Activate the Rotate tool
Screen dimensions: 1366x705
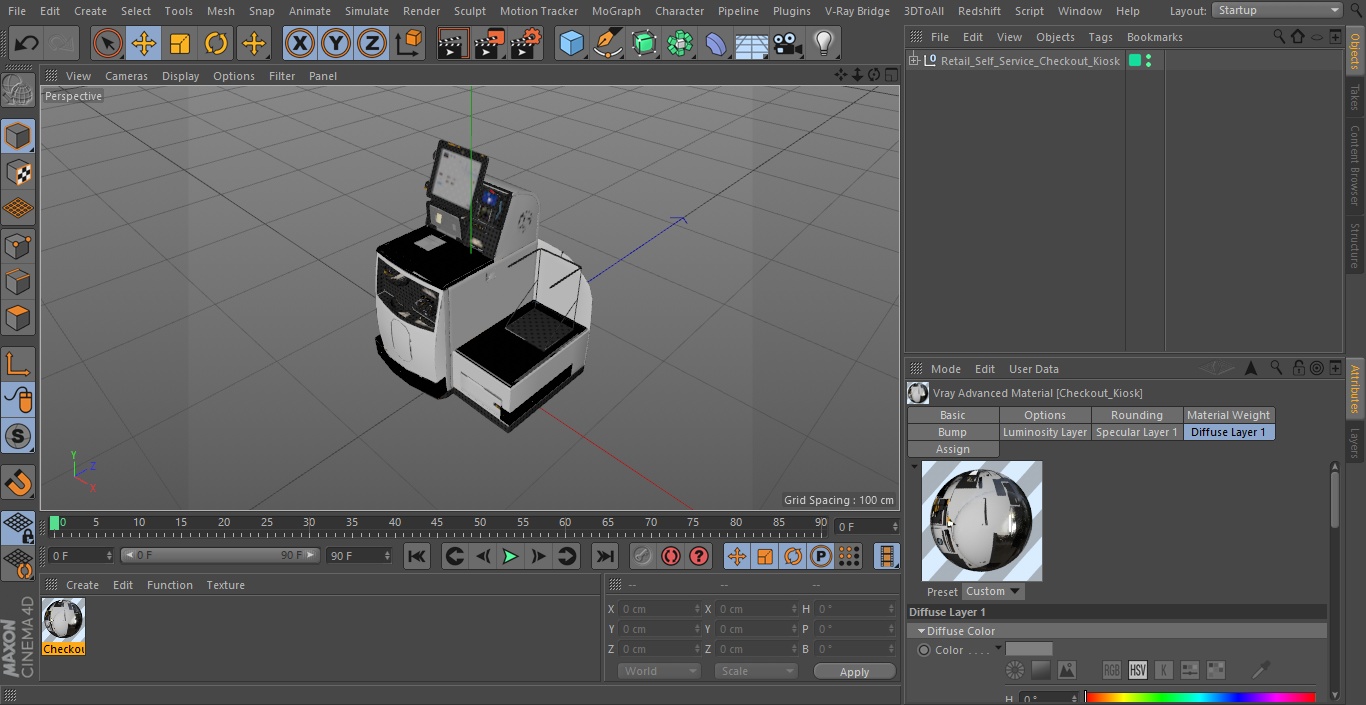216,43
